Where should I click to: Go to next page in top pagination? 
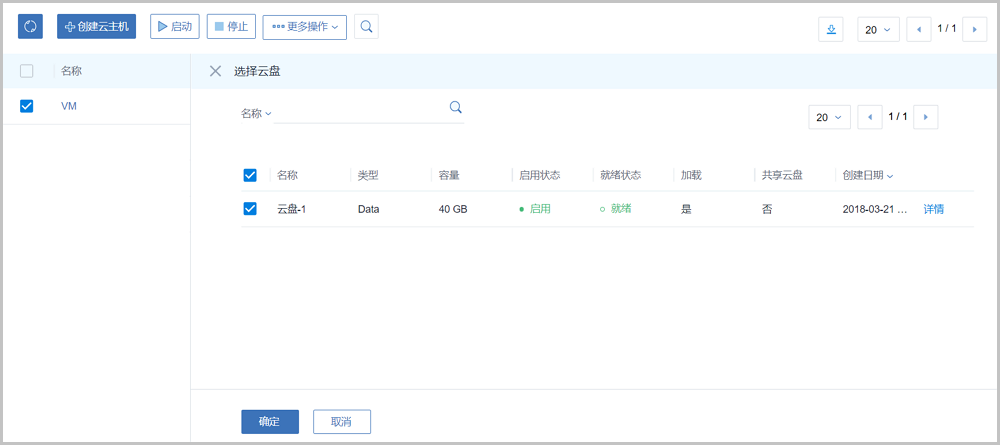(x=974, y=30)
